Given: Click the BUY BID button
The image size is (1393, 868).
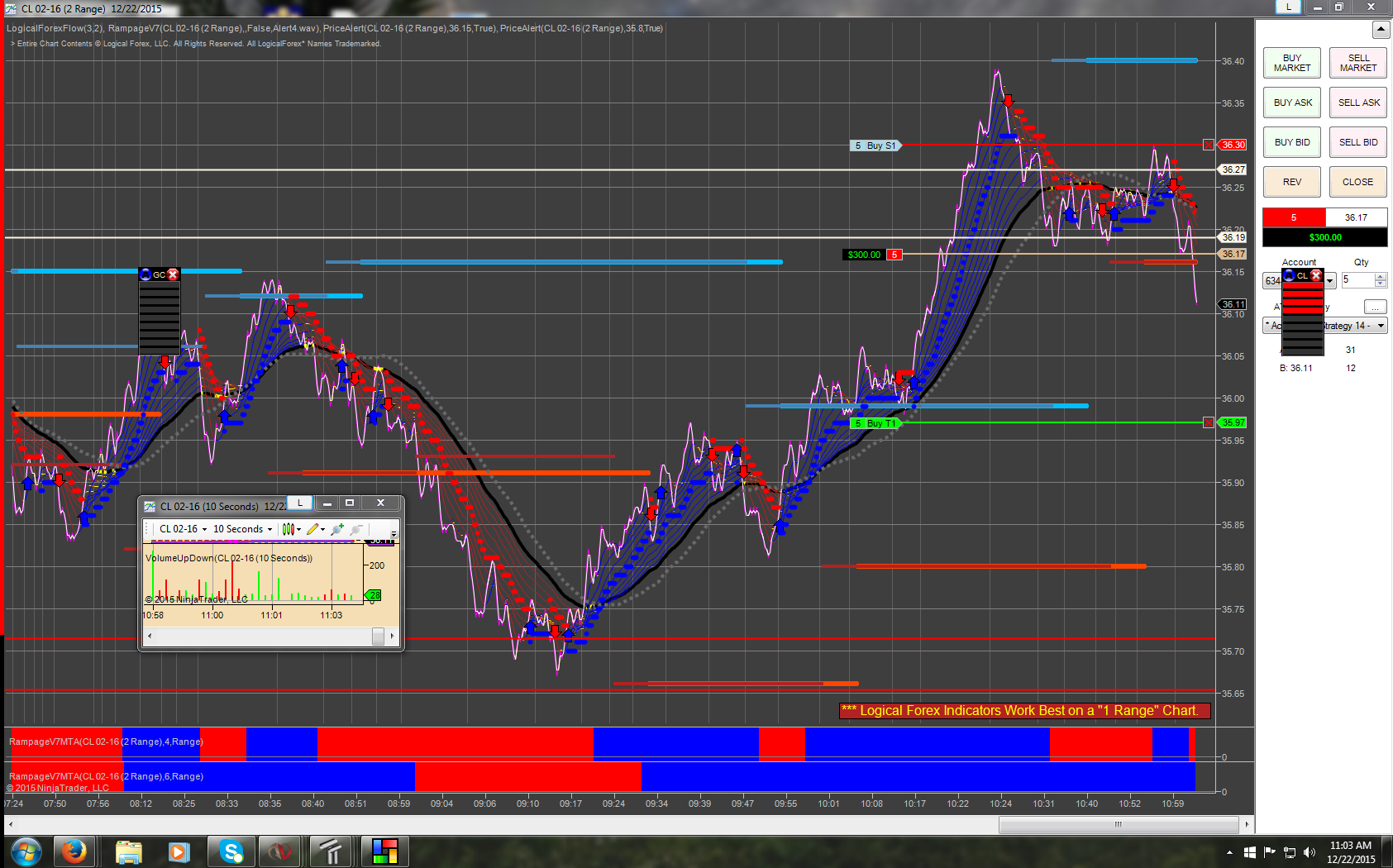Looking at the screenshot, I should pyautogui.click(x=1292, y=142).
